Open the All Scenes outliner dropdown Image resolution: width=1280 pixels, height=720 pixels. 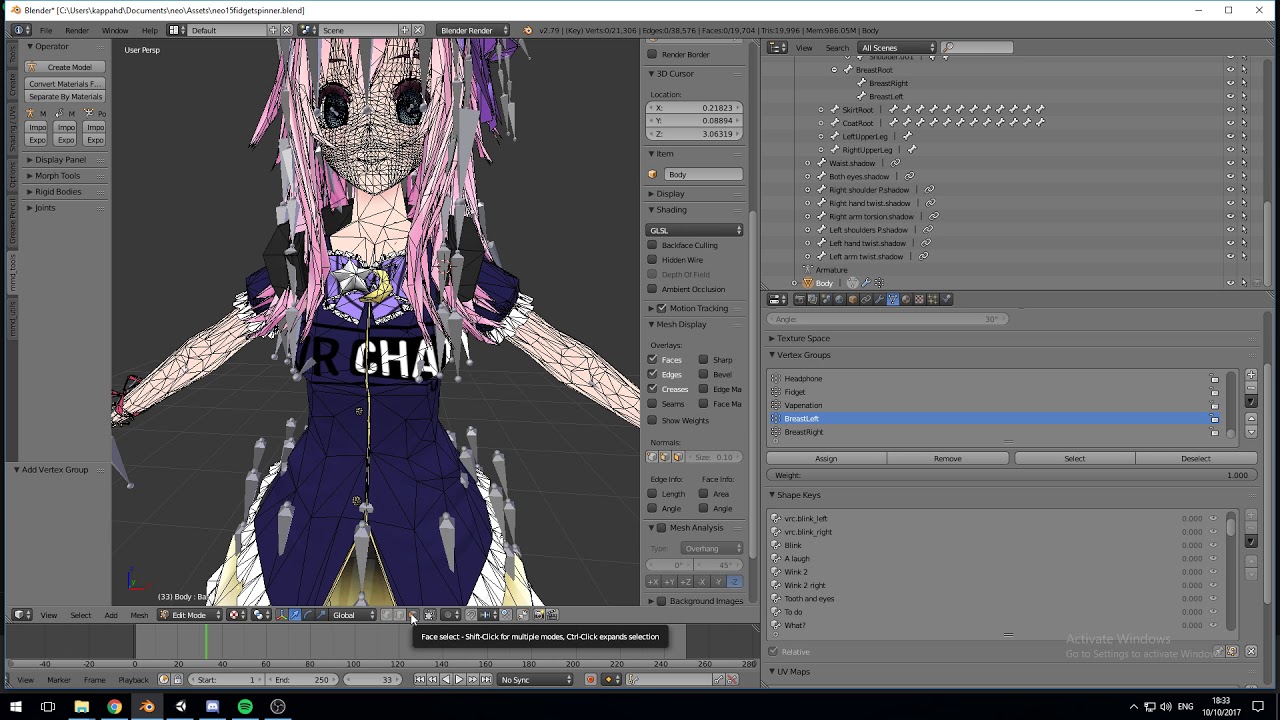pyautogui.click(x=897, y=47)
